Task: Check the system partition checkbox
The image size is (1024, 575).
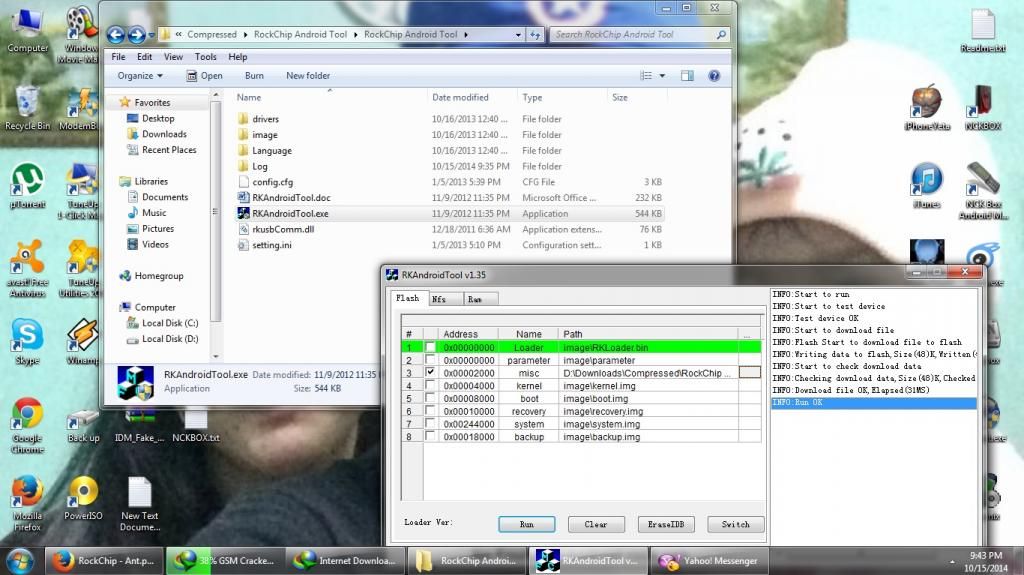Action: [x=430, y=424]
